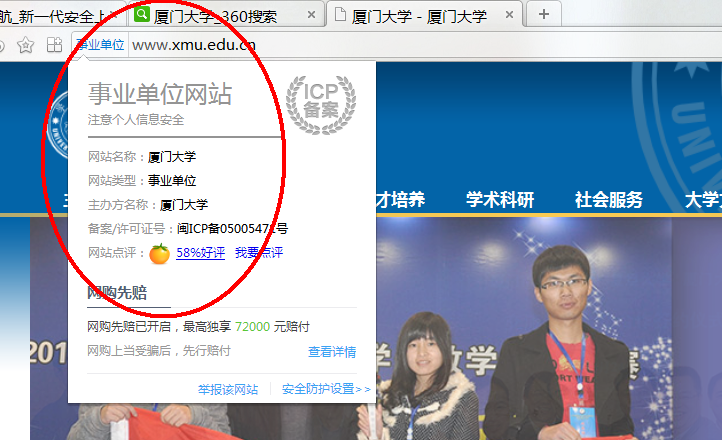Click the 我要点评 link

259,253
